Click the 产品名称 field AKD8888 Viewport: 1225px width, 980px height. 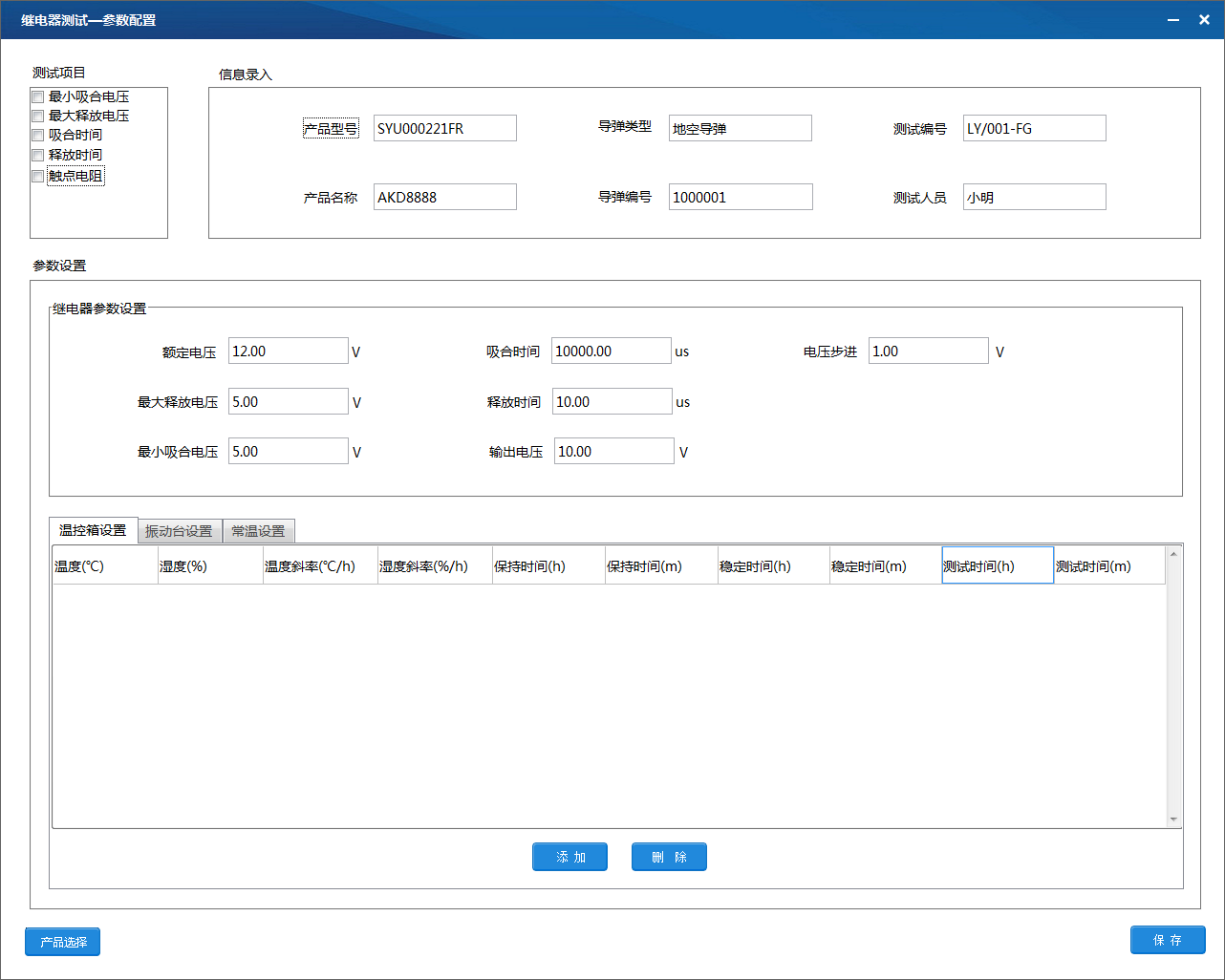[445, 197]
